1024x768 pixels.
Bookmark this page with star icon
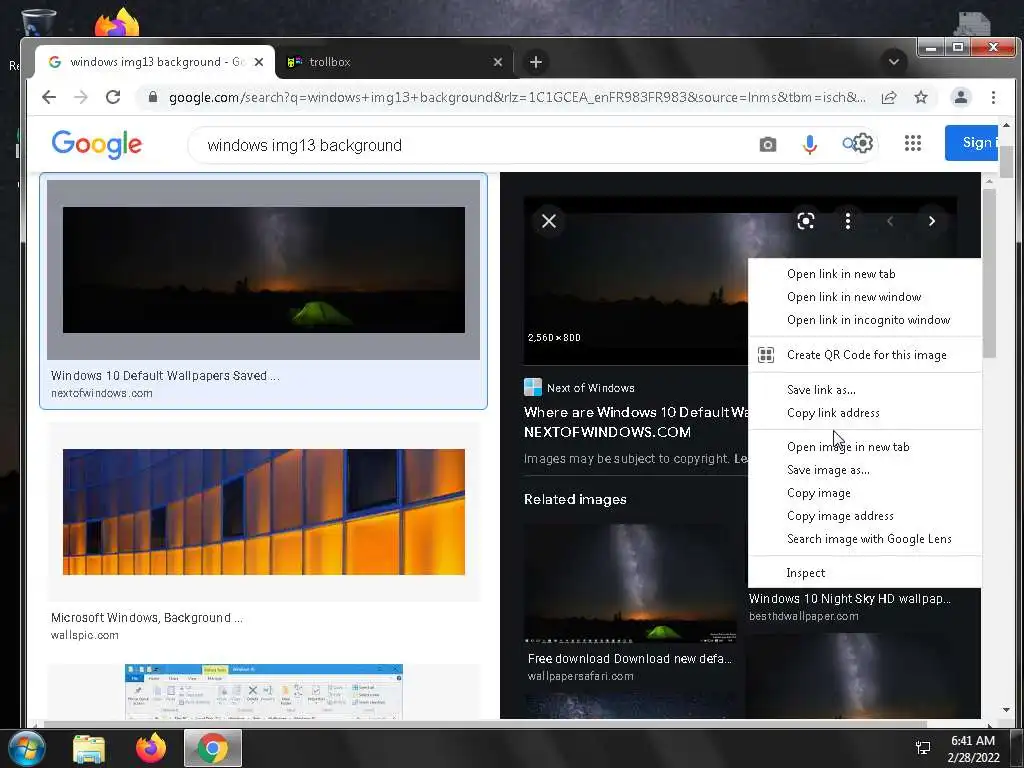click(x=921, y=97)
